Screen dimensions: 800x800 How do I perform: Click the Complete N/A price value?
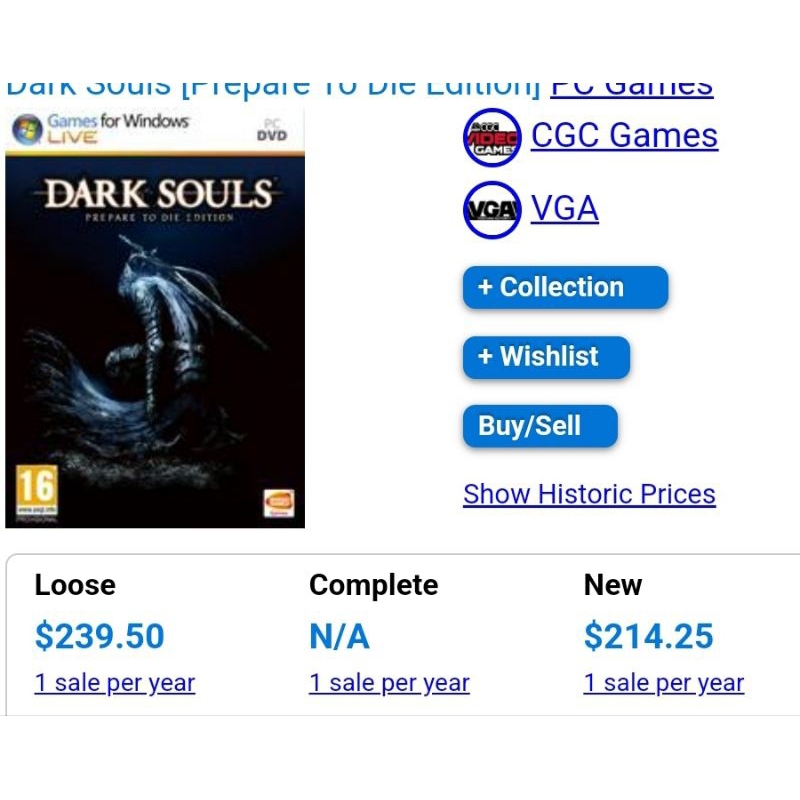tap(339, 636)
